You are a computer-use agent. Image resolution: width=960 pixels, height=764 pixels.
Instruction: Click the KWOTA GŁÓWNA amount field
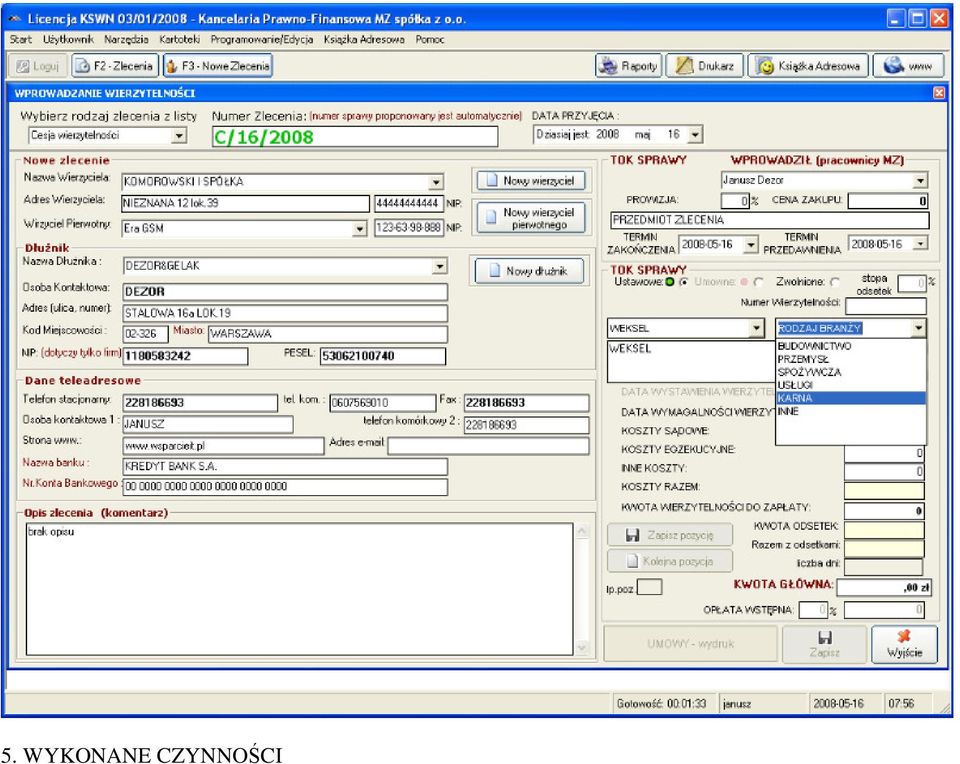point(884,587)
